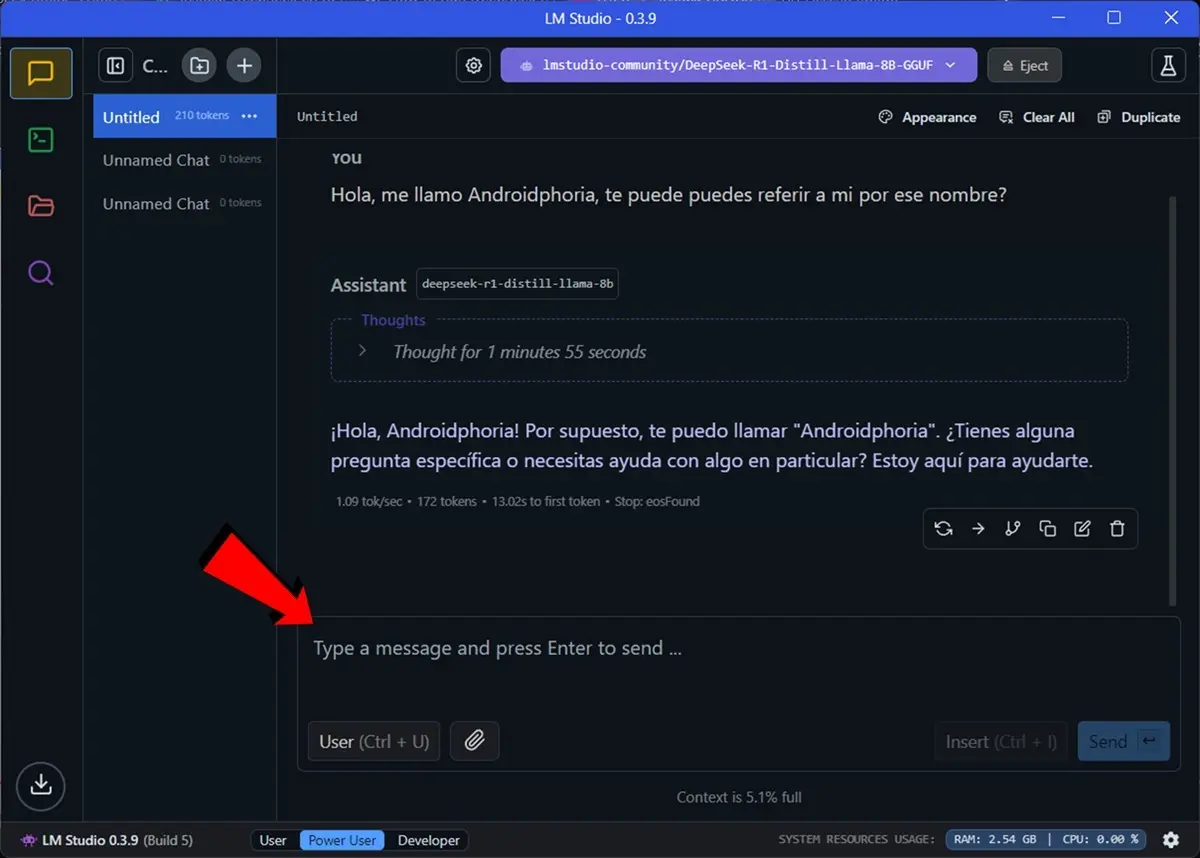Delete the assistant message

click(1117, 529)
